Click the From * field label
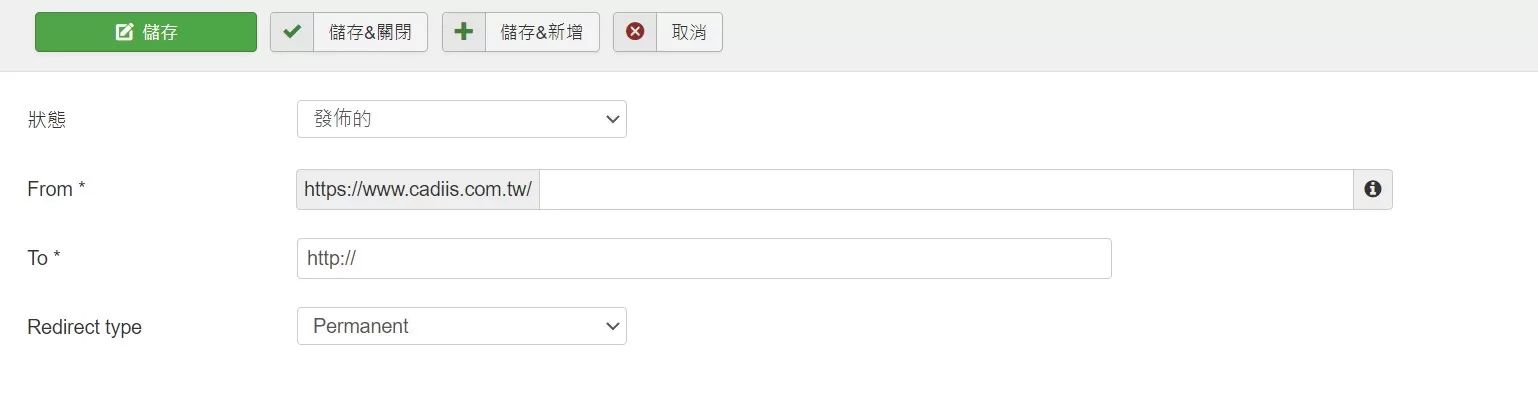This screenshot has width=1538, height=395. [56, 189]
